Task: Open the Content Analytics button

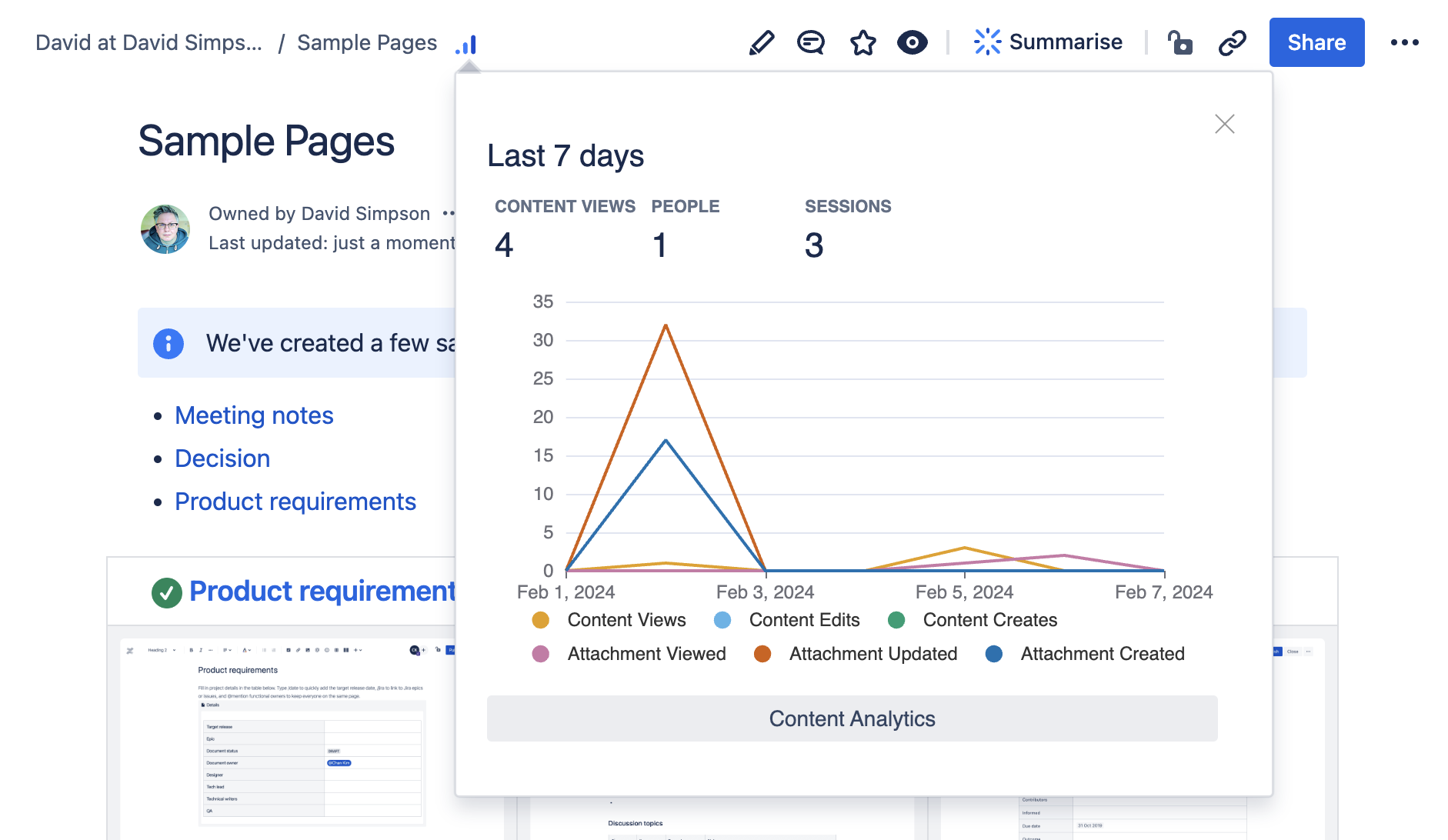Action: (852, 718)
